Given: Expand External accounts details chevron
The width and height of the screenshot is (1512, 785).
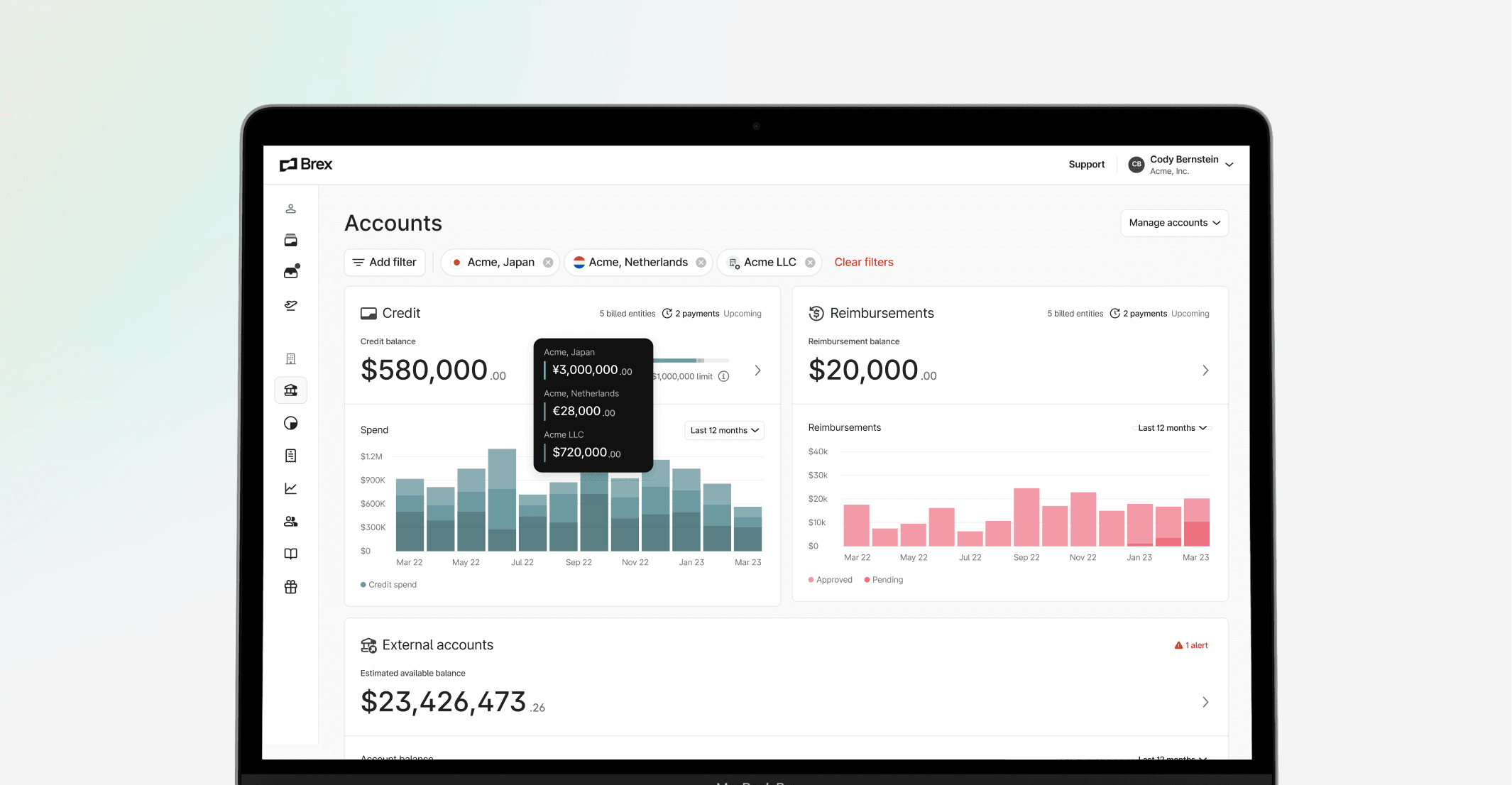Looking at the screenshot, I should pos(1205,702).
